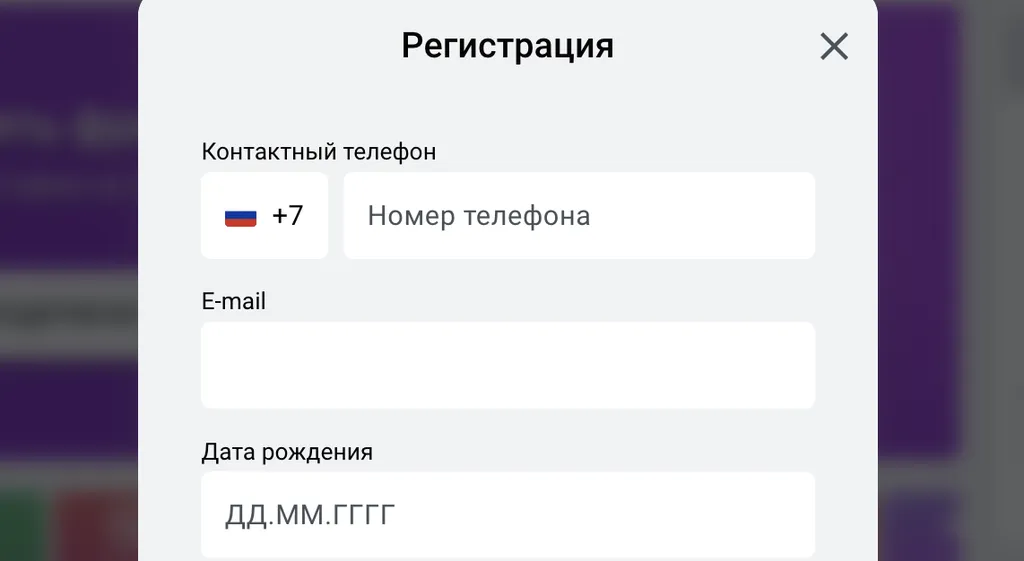Image resolution: width=1024 pixels, height=561 pixels.
Task: Click the Контактный телефон label
Action: [318, 152]
